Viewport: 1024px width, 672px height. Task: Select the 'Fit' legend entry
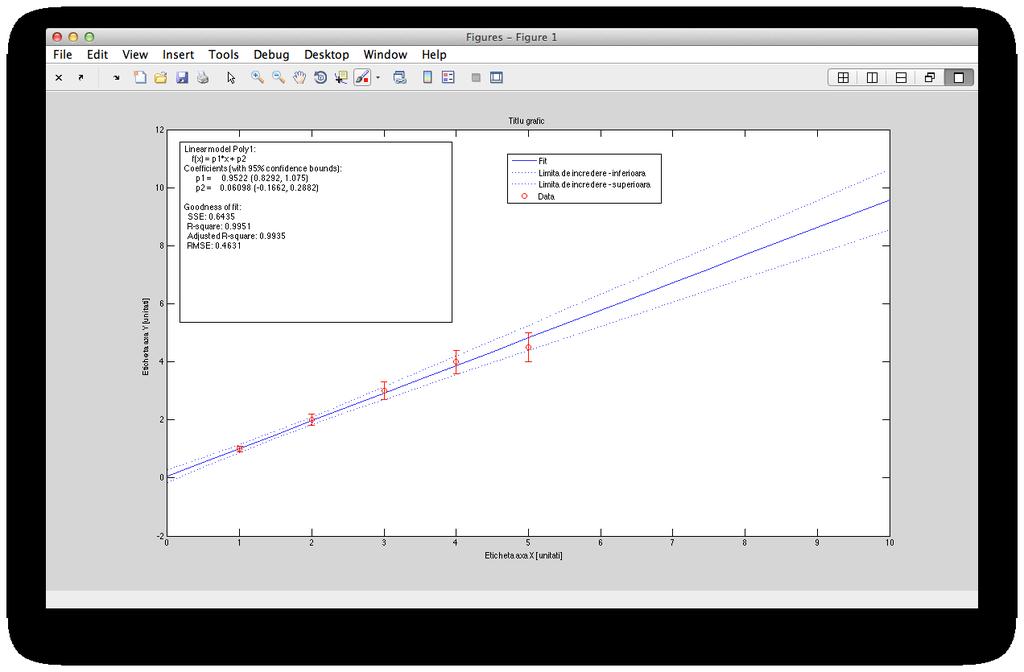[x=543, y=161]
